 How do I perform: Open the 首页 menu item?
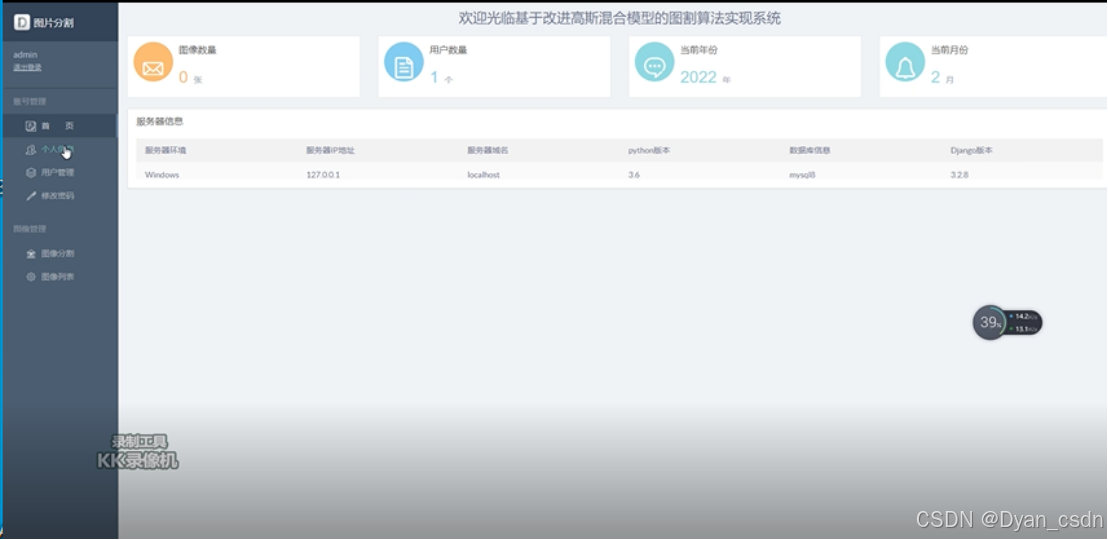pos(59,126)
